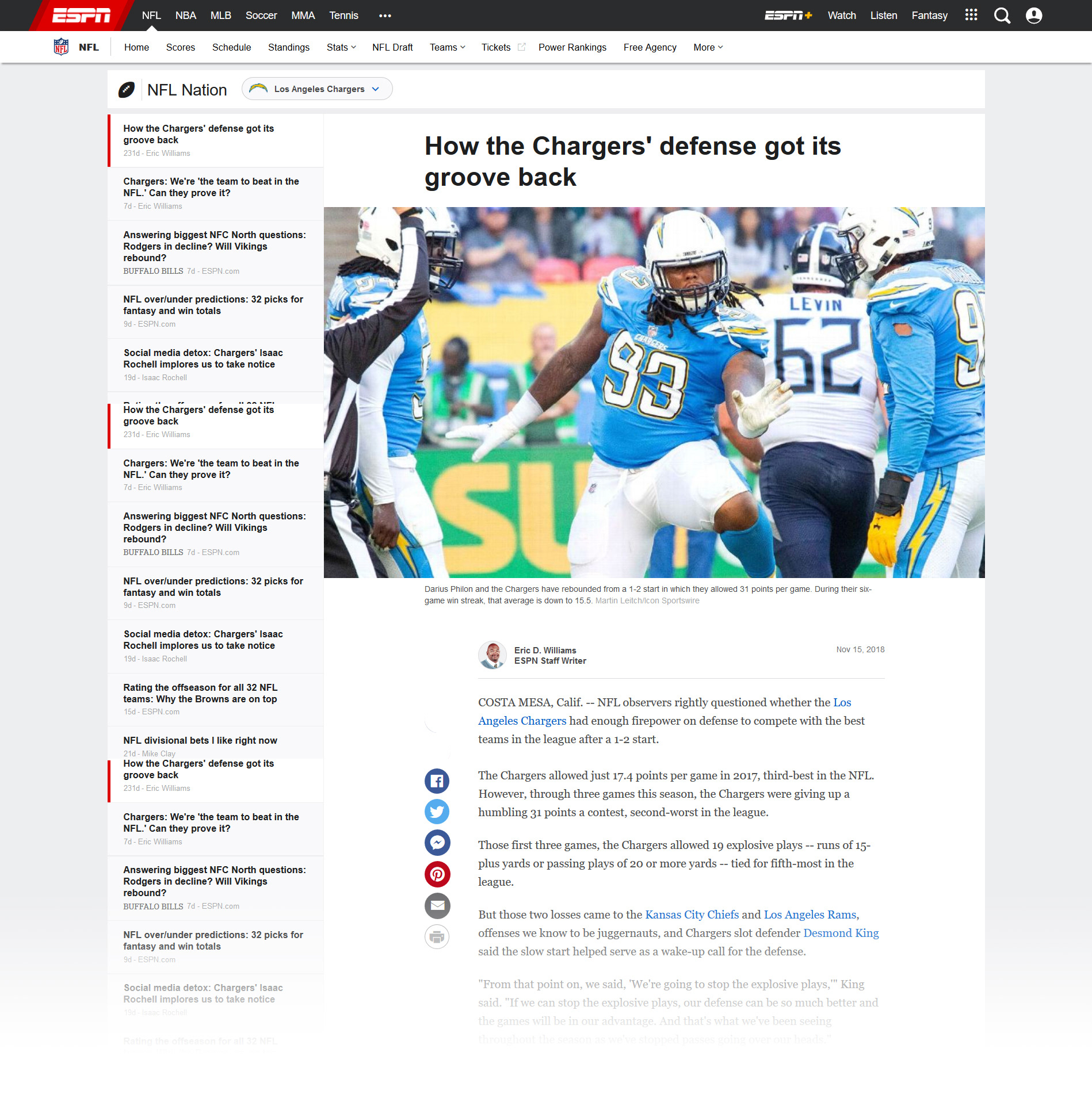Click the ESPN logo
Screen dimensions: 1092x1098
click(81, 16)
